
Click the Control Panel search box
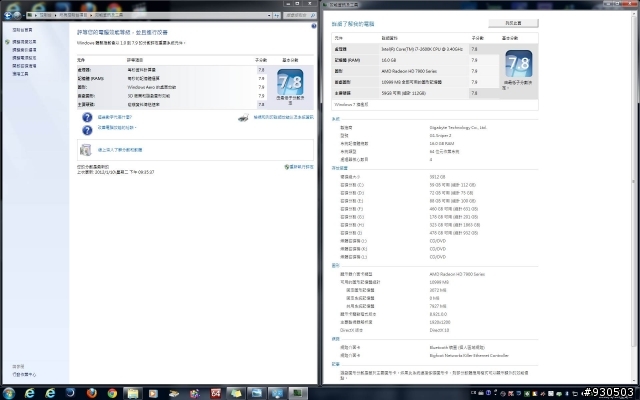tap(299, 15)
